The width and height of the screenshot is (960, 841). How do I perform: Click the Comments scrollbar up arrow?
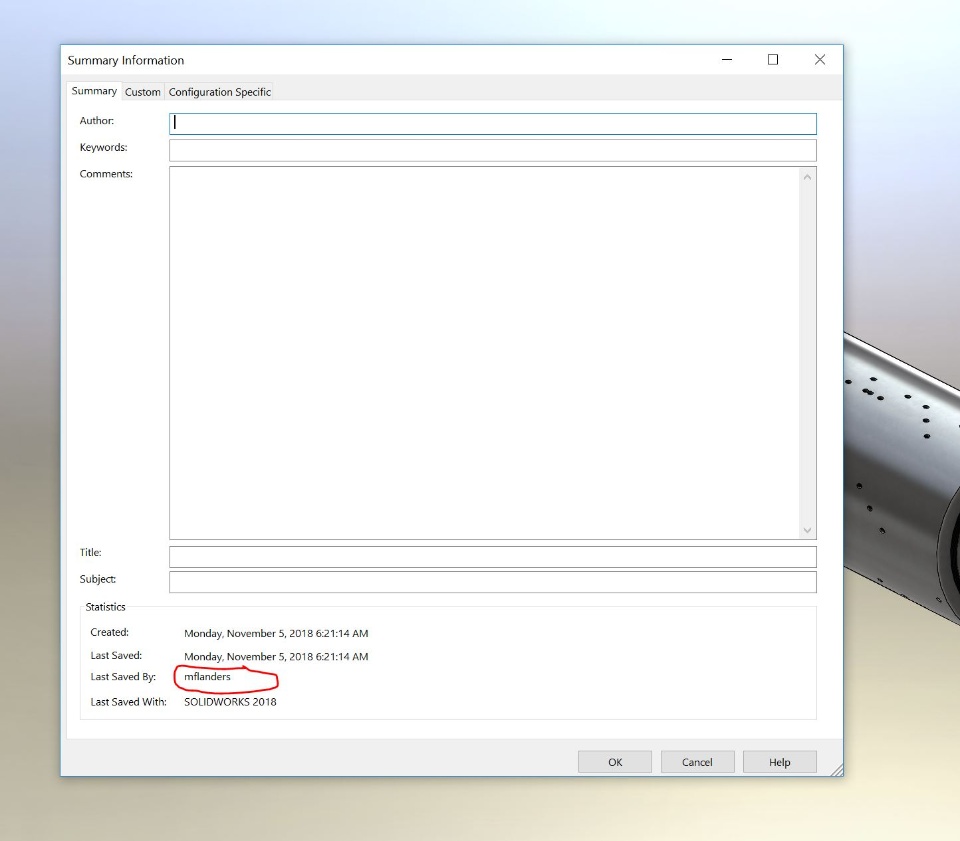click(x=807, y=177)
